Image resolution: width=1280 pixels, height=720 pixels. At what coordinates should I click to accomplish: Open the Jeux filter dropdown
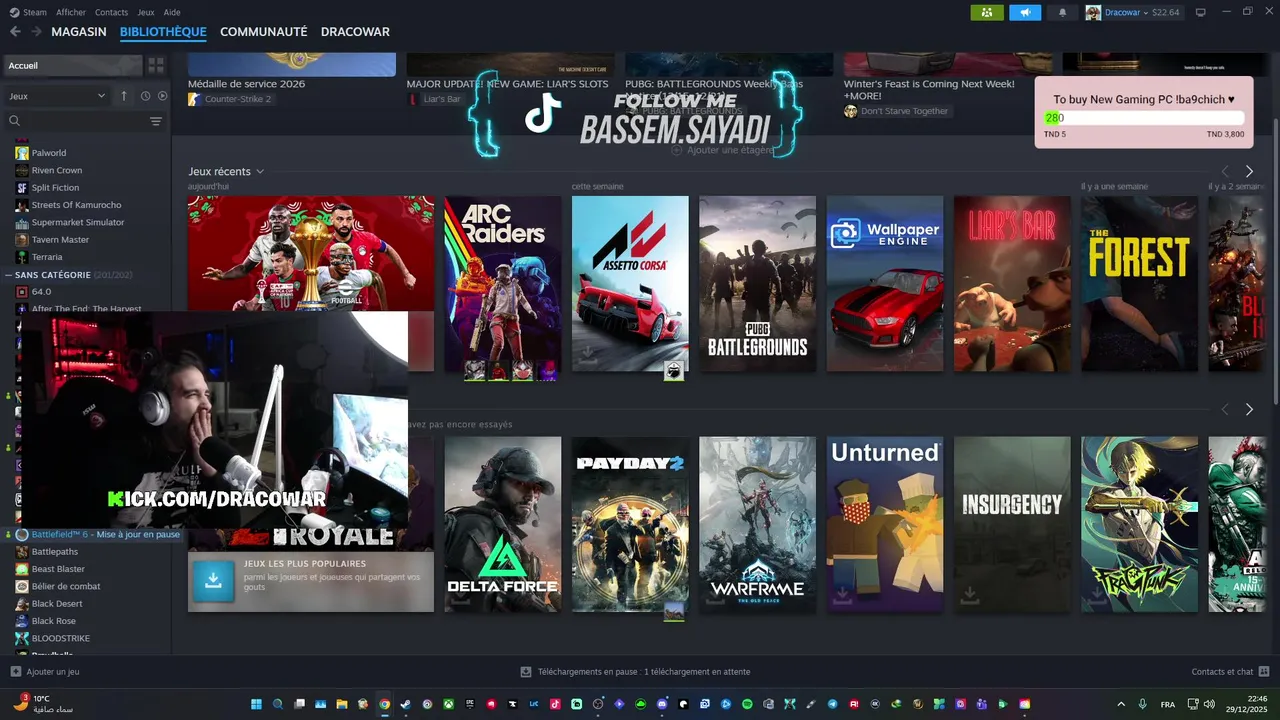57,96
